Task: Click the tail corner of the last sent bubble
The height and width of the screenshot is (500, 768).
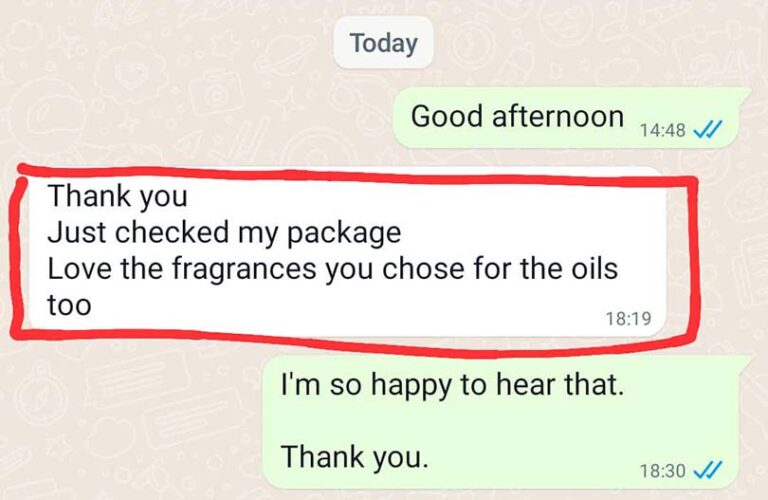Action: 744,362
